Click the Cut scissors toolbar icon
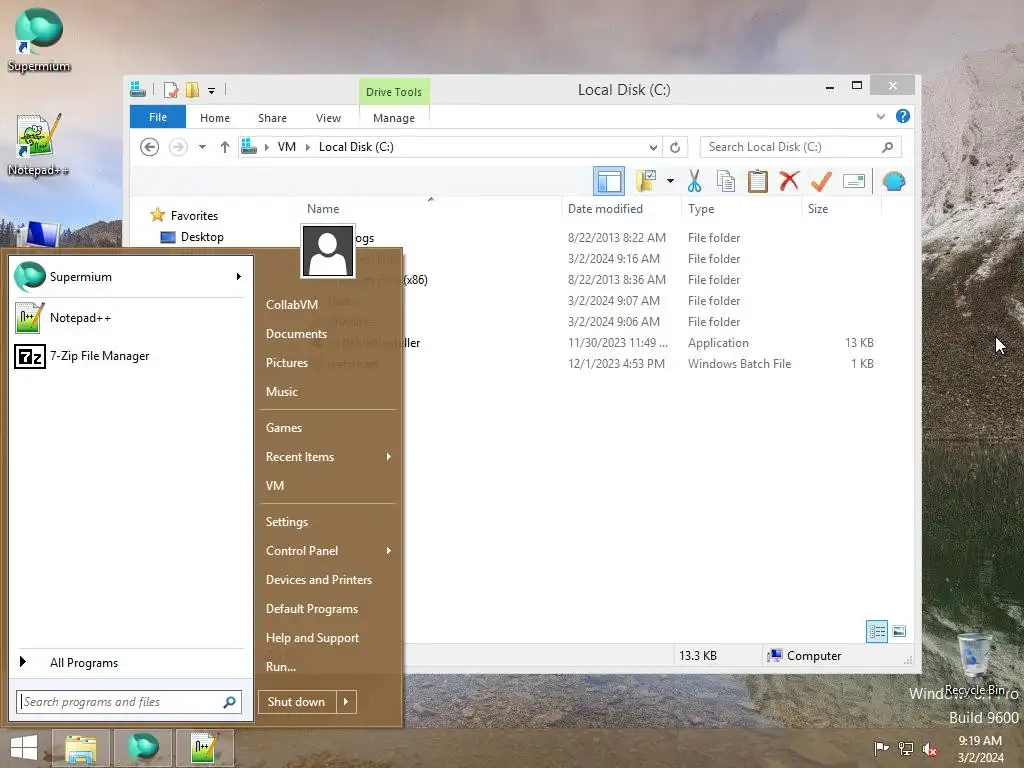 (694, 181)
